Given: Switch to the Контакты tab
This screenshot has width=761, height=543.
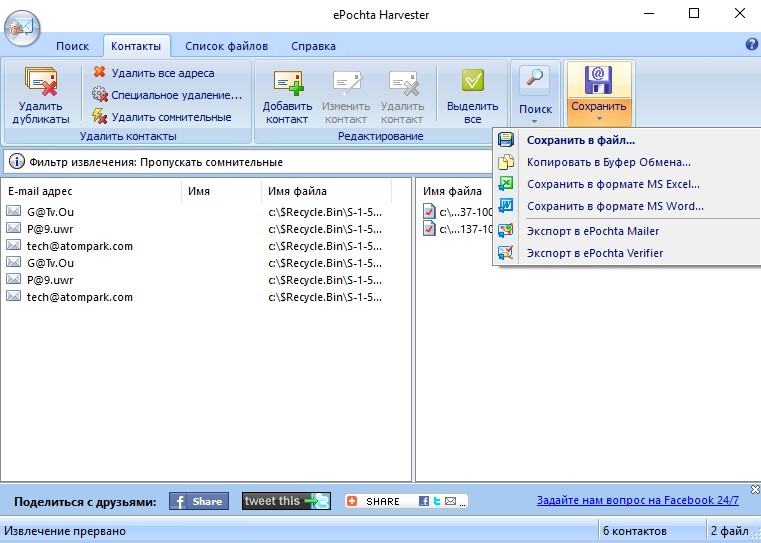Looking at the screenshot, I should [x=136, y=46].
